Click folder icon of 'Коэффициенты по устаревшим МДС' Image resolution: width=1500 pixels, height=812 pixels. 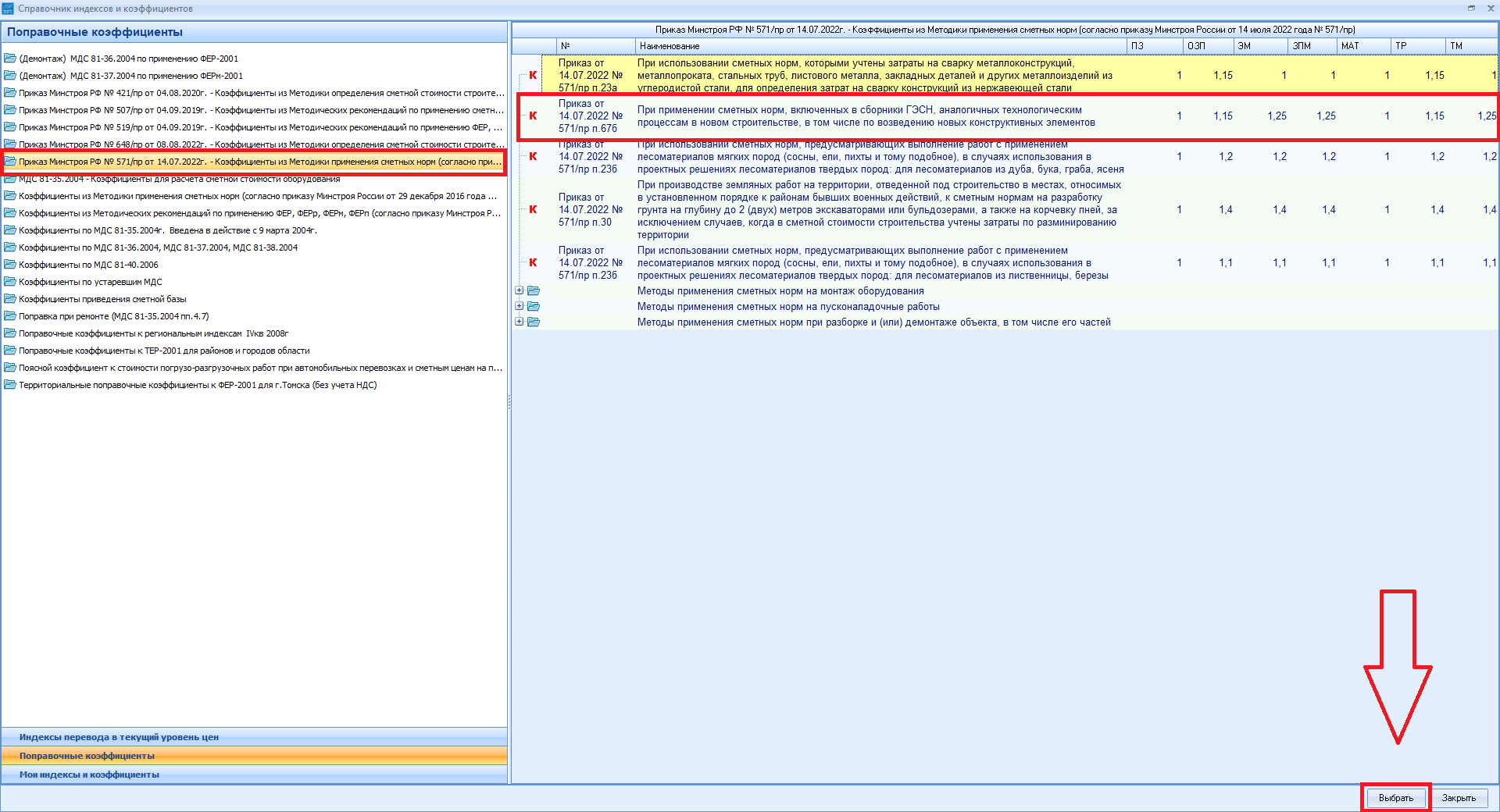point(10,282)
